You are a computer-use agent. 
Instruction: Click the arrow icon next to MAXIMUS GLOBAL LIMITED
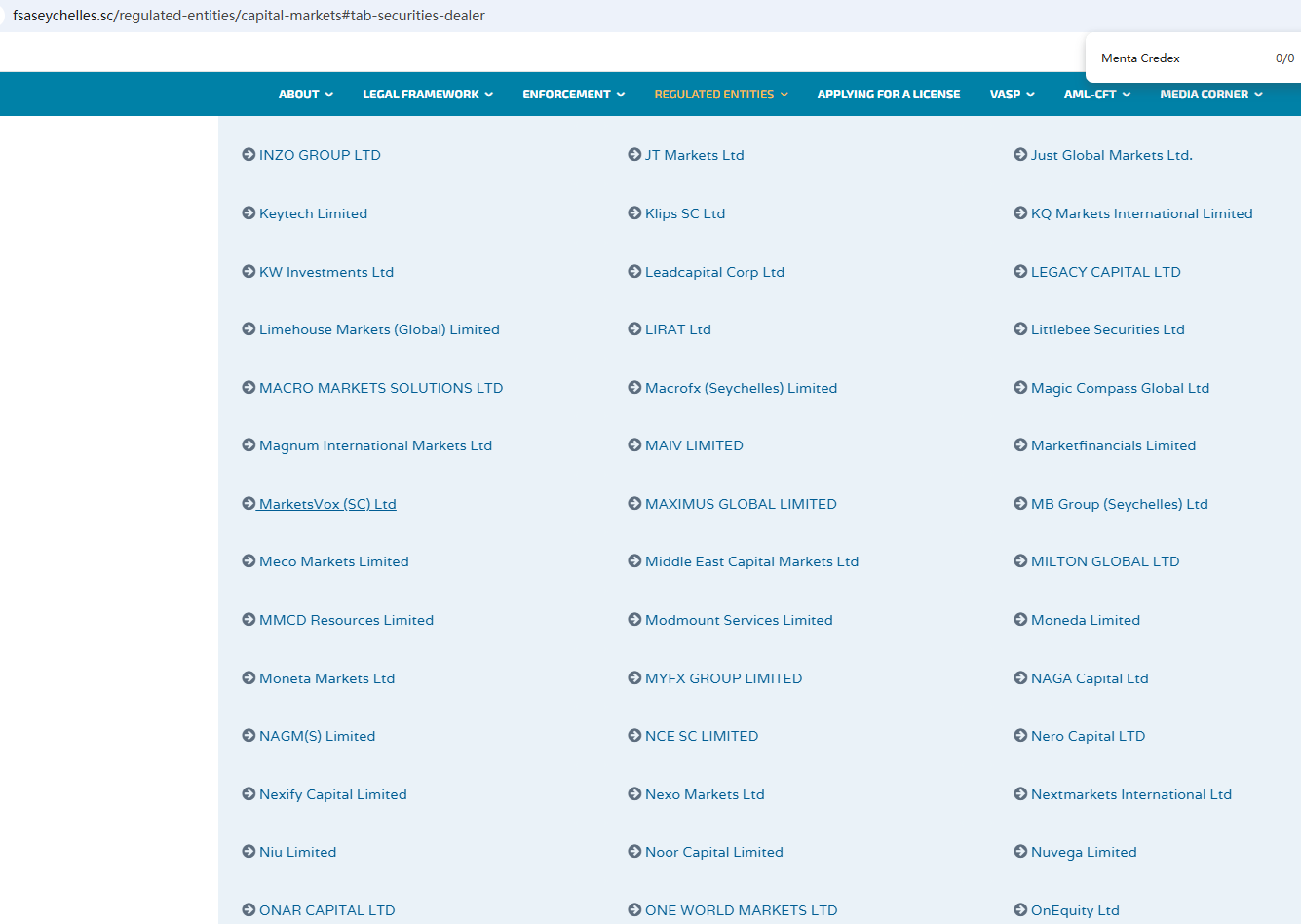click(634, 503)
